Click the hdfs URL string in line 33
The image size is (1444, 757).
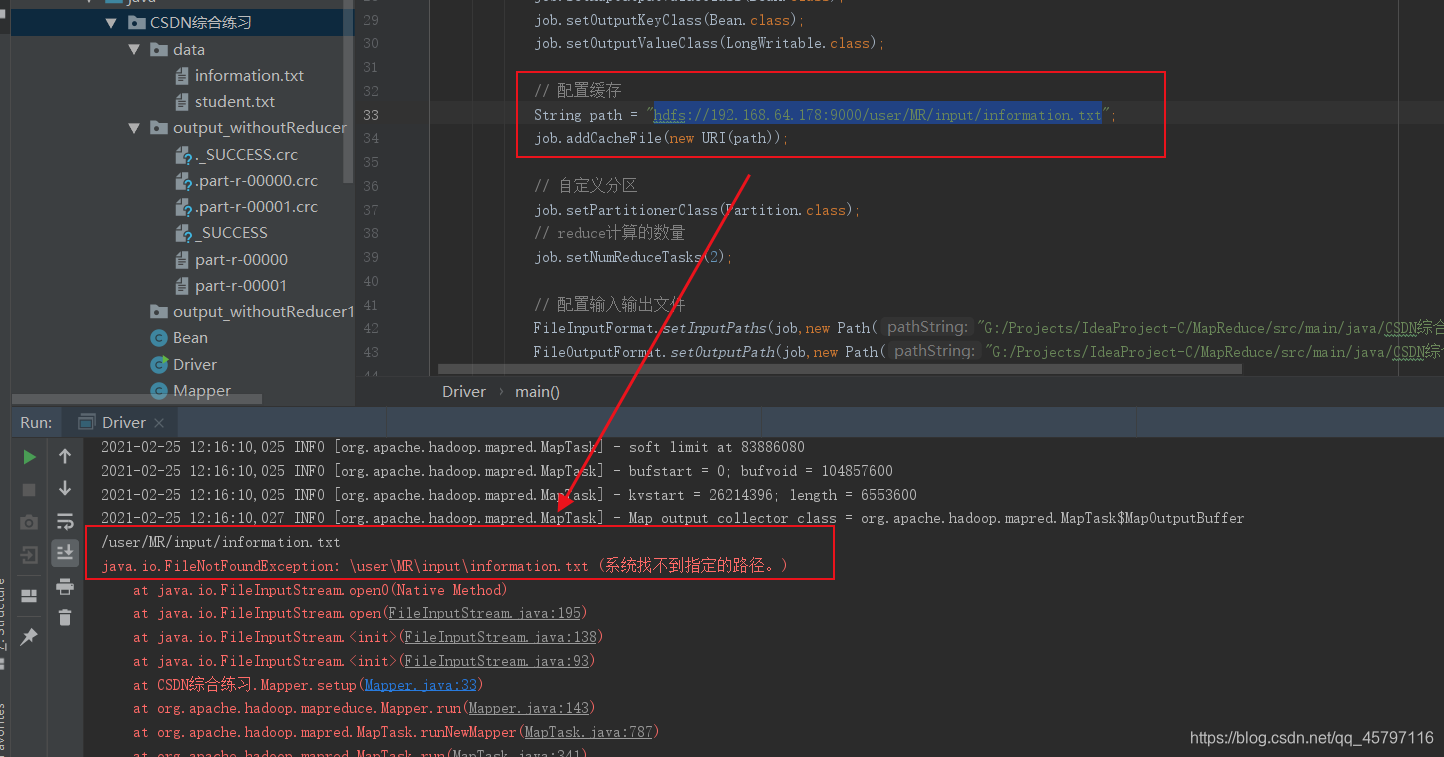coord(877,115)
